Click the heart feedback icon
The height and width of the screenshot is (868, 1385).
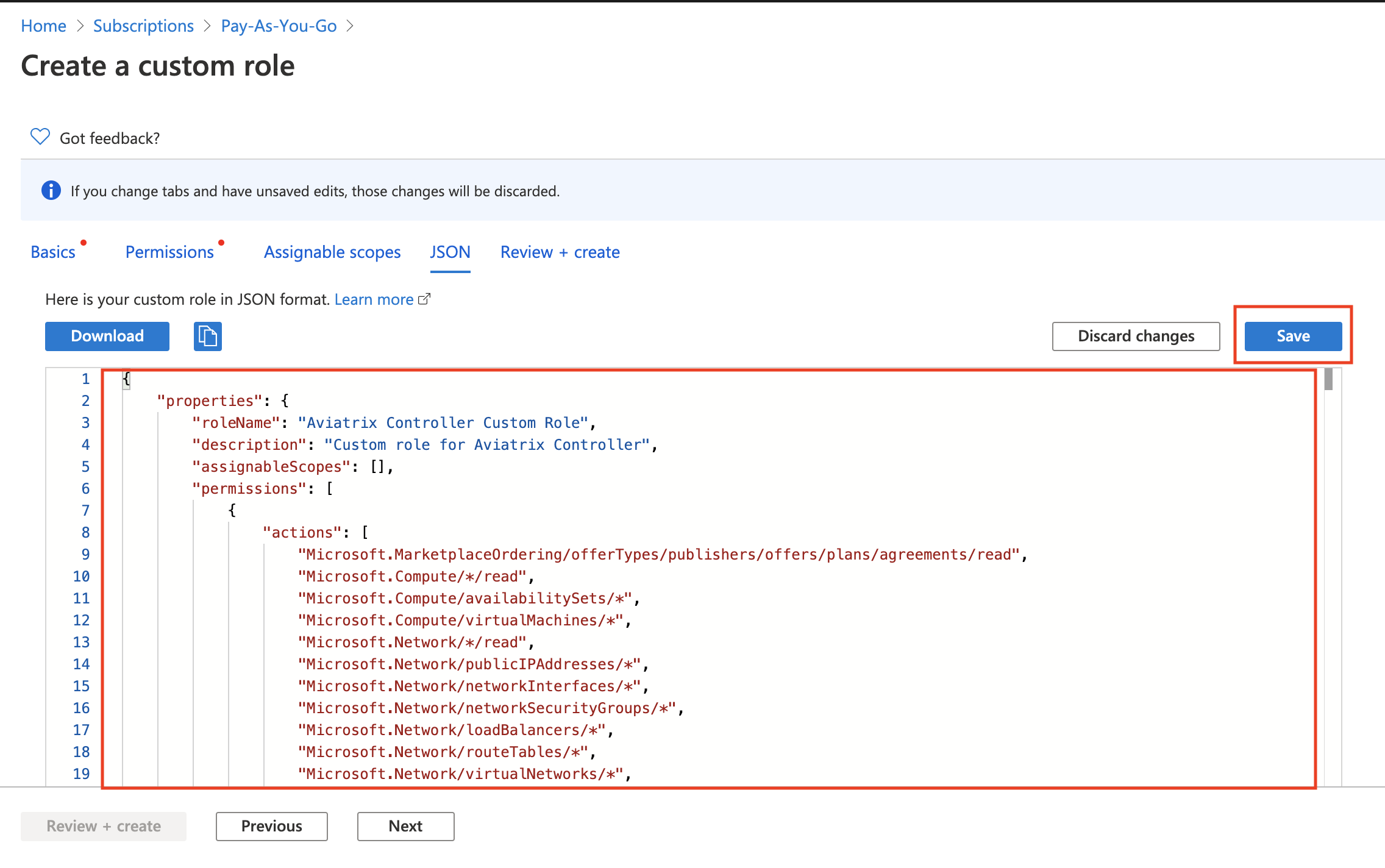pos(40,137)
